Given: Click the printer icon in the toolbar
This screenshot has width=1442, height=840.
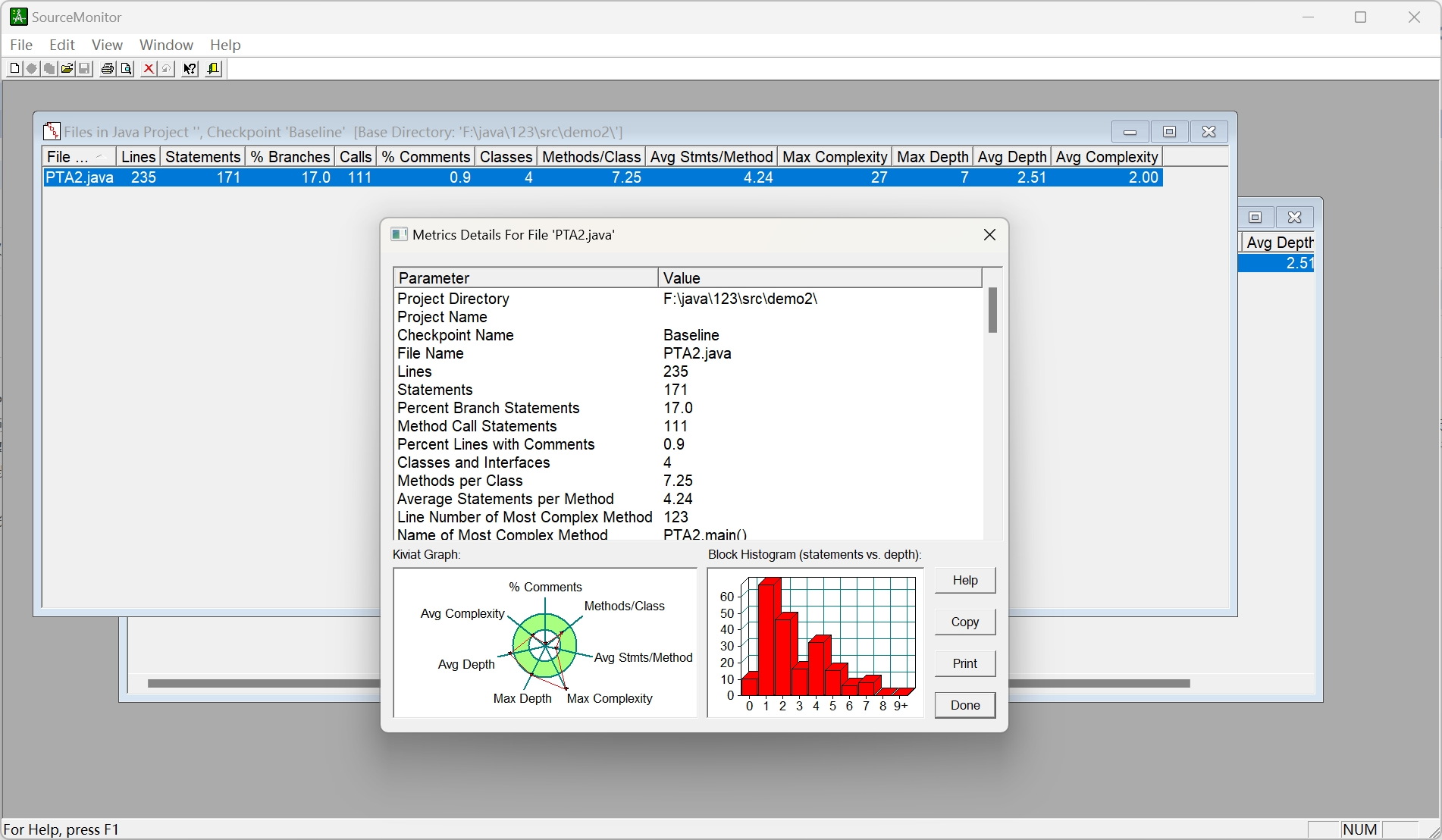Looking at the screenshot, I should coord(108,69).
